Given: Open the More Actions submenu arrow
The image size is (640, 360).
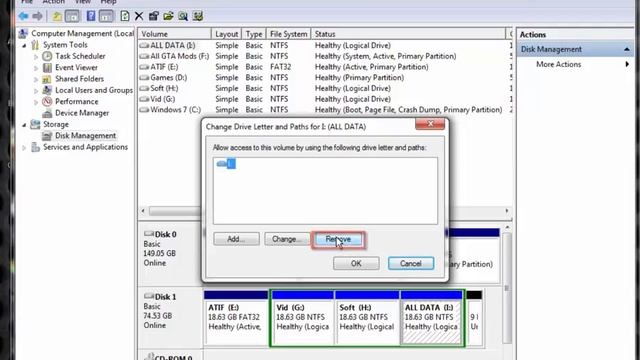Looking at the screenshot, I should point(627,64).
